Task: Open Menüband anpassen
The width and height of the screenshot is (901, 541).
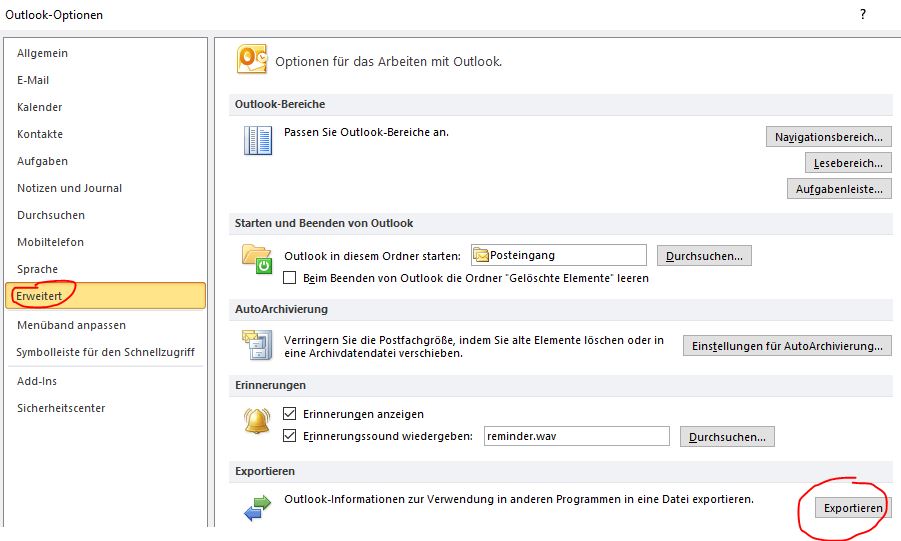Action: tap(71, 325)
